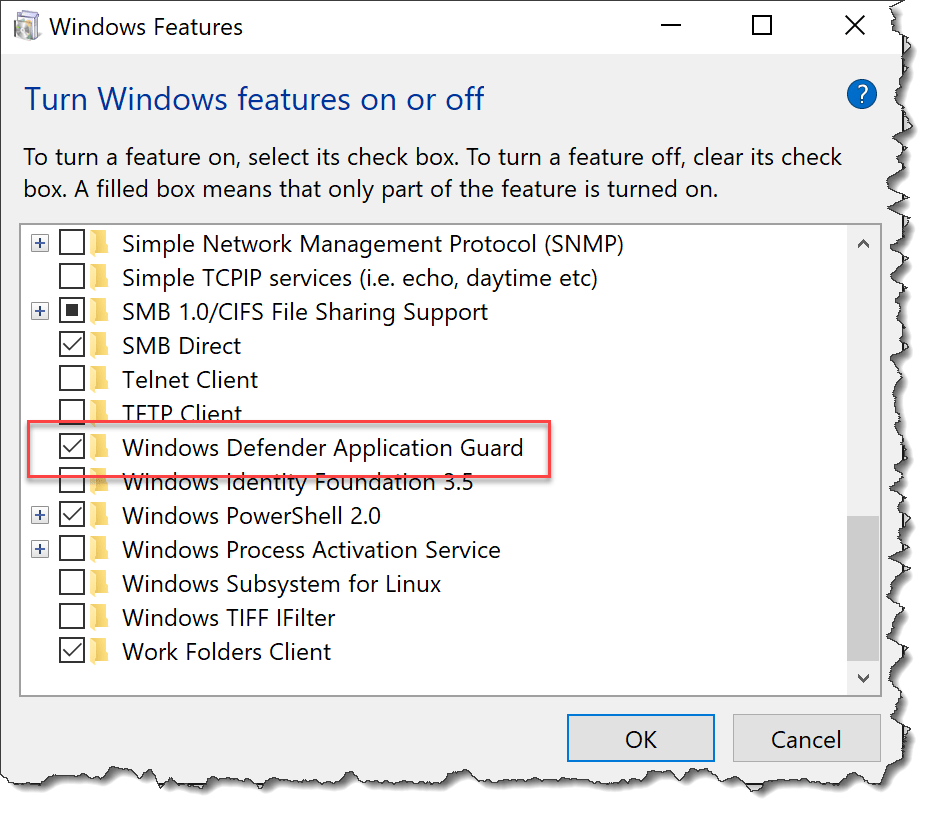Click the TFTP Client folder icon

(x=100, y=412)
